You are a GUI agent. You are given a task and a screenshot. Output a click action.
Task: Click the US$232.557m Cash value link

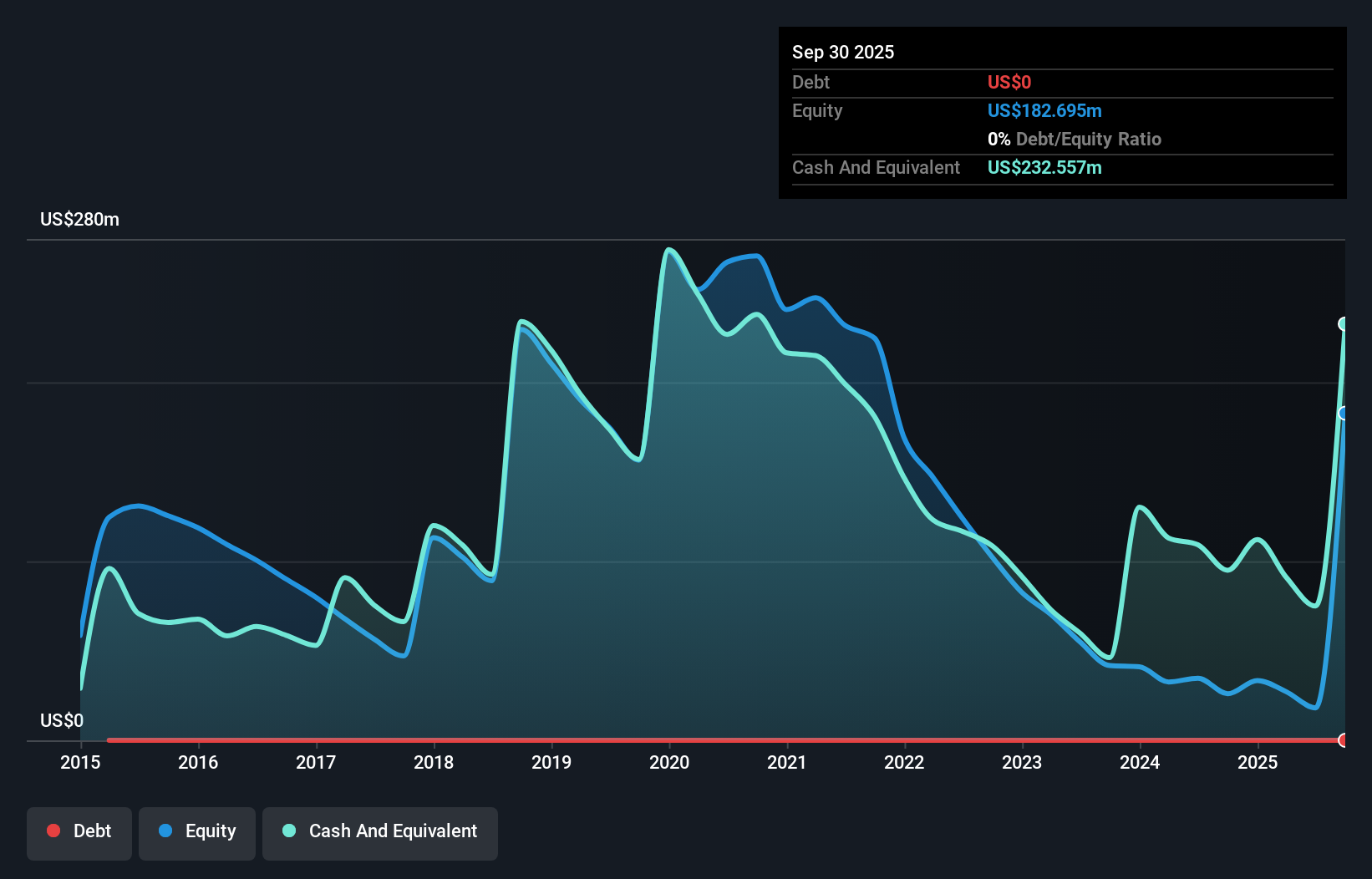pos(1044,167)
